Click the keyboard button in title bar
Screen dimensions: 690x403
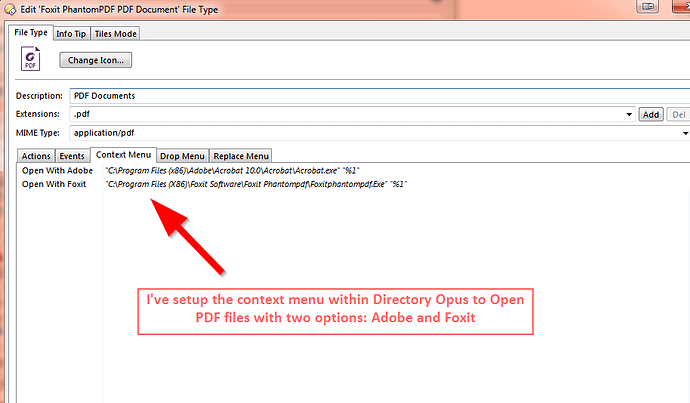648,6
